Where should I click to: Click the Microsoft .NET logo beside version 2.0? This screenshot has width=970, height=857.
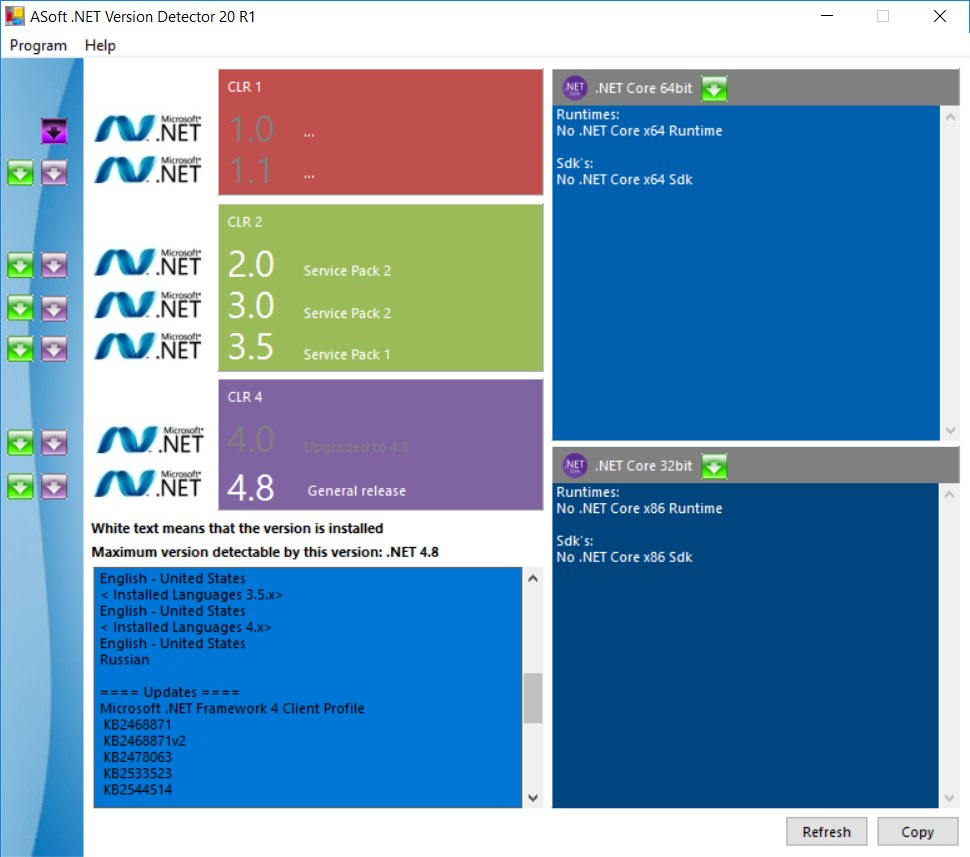(x=148, y=262)
